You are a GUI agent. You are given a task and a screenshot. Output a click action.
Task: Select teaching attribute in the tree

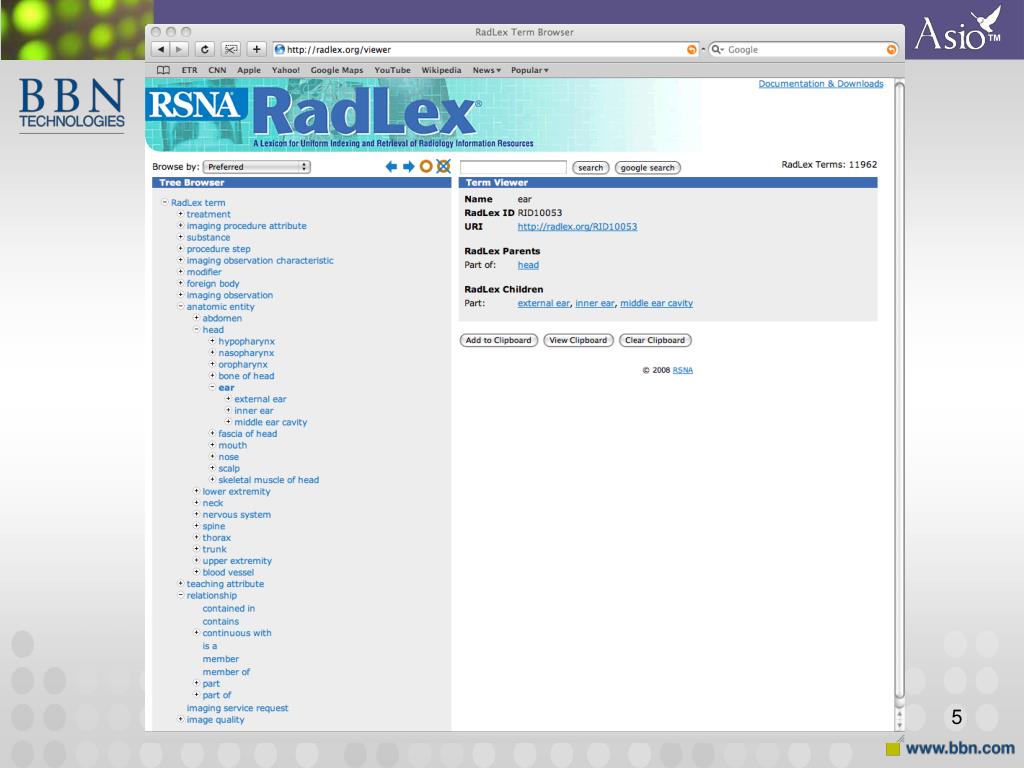tap(225, 584)
